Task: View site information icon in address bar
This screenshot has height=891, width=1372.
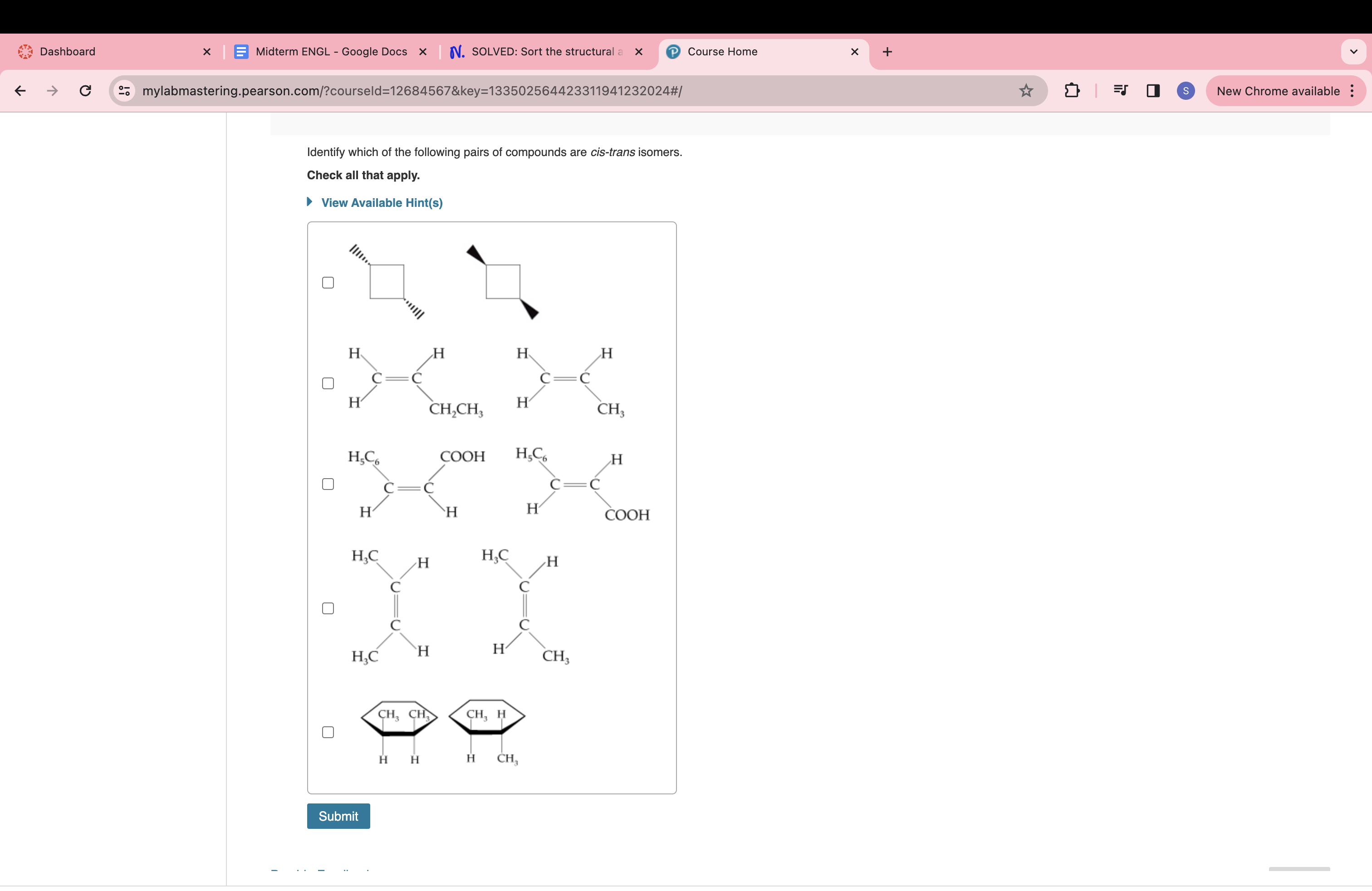Action: pos(124,90)
